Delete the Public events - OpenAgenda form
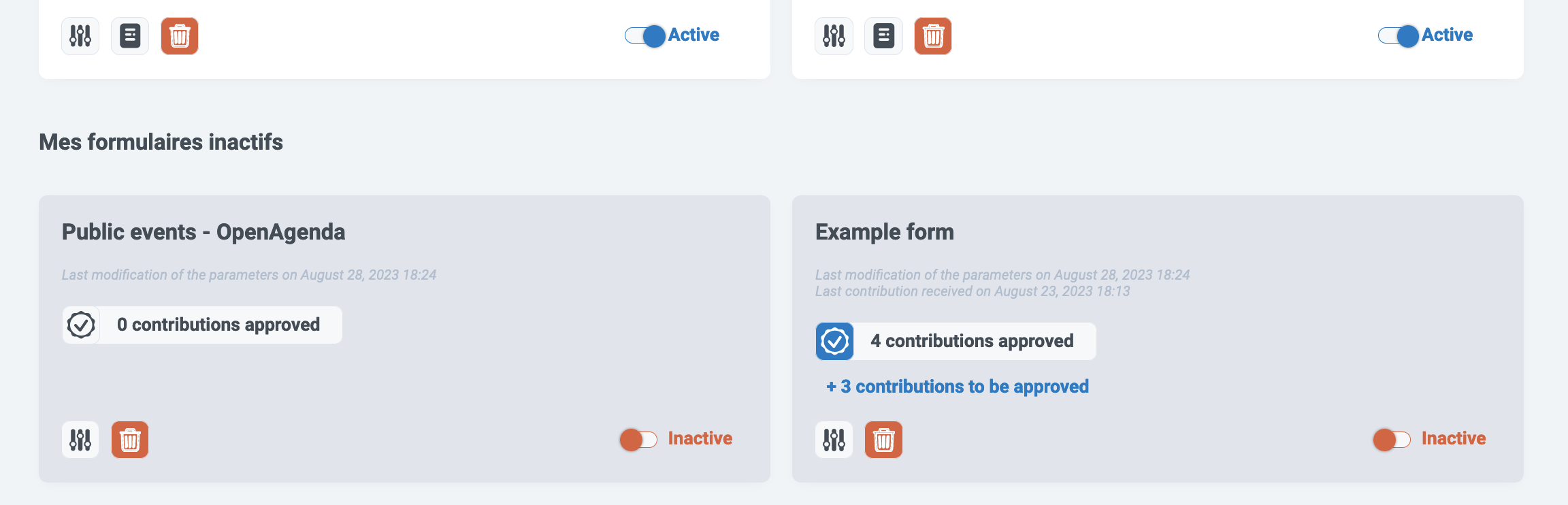Viewport: 1568px width, 505px height. click(130, 440)
